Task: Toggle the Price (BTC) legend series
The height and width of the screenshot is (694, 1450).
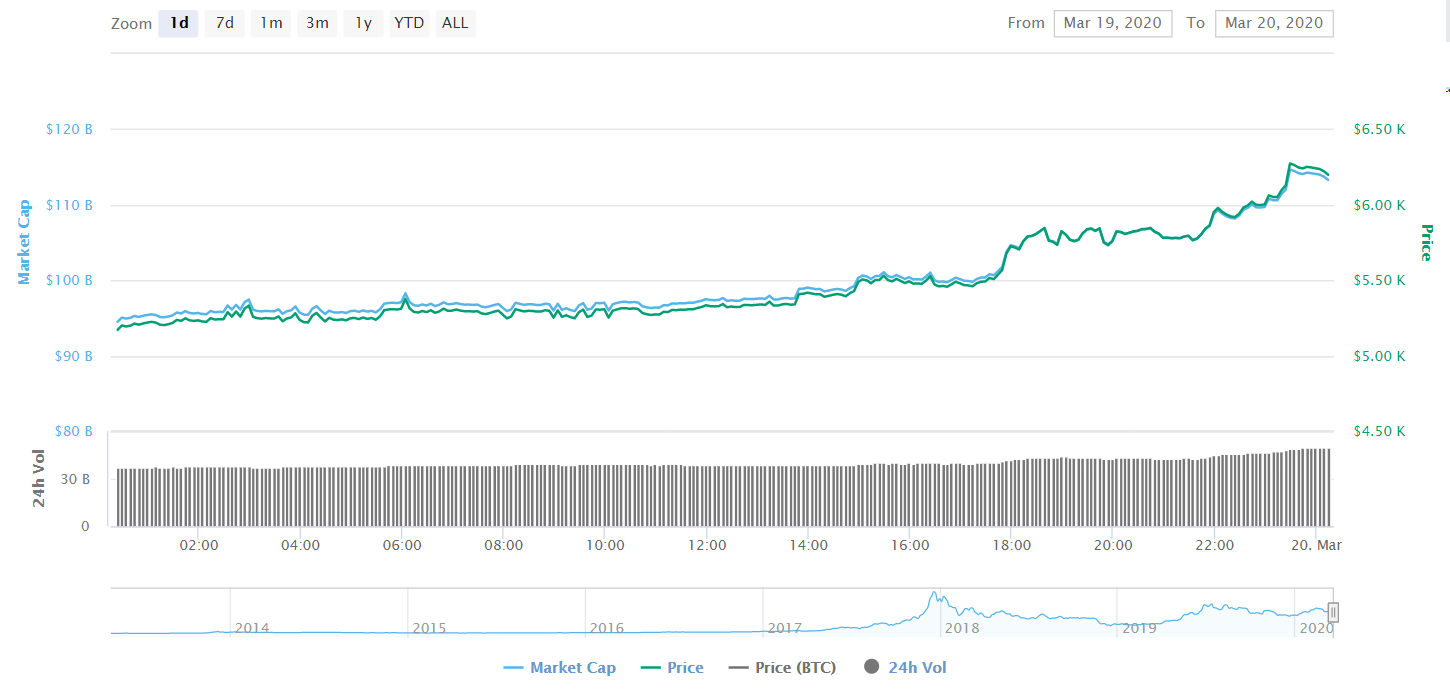Action: point(782,668)
